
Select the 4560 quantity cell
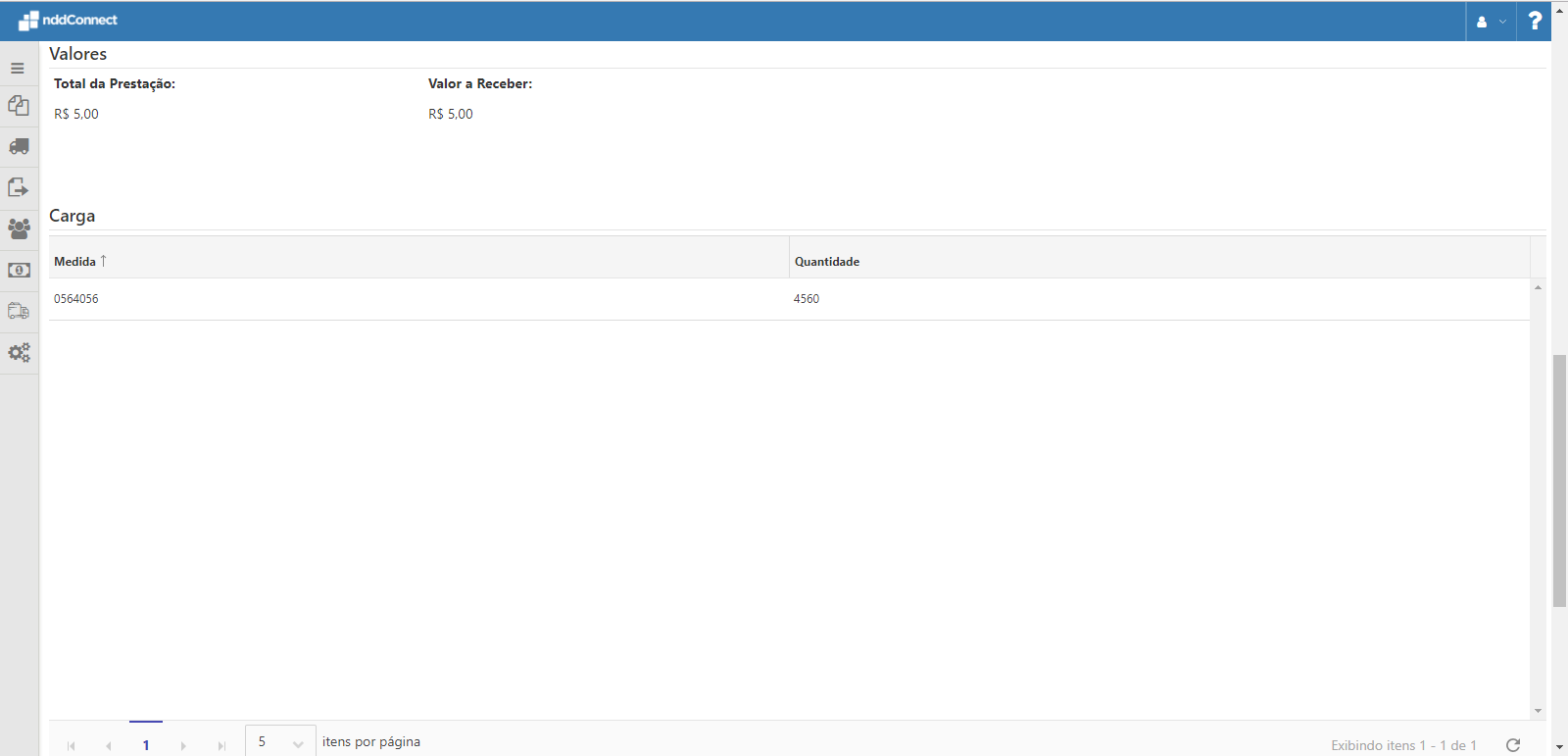coord(1159,299)
